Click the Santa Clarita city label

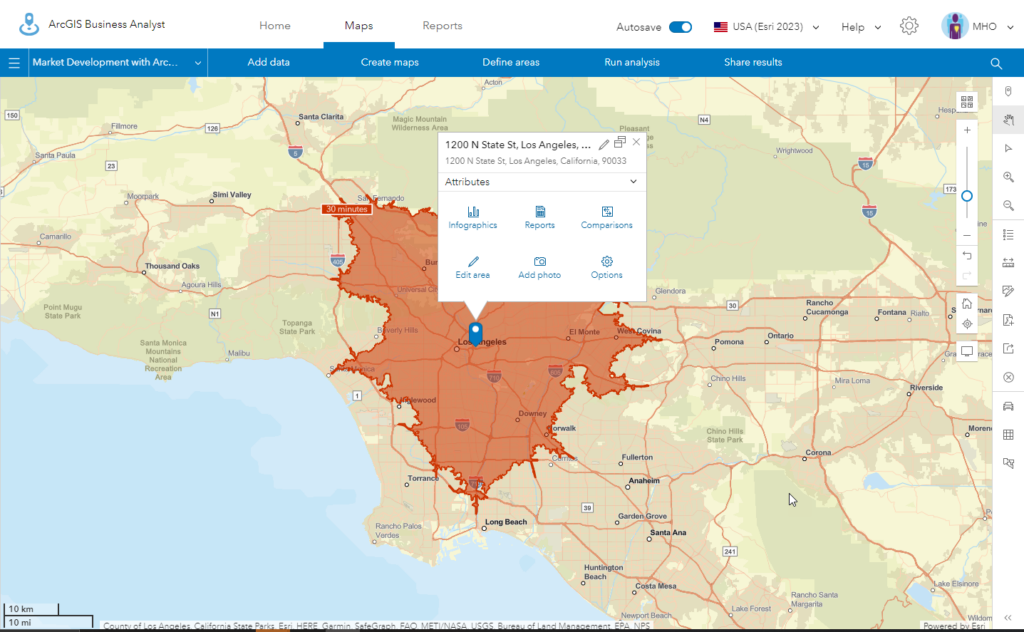point(321,116)
